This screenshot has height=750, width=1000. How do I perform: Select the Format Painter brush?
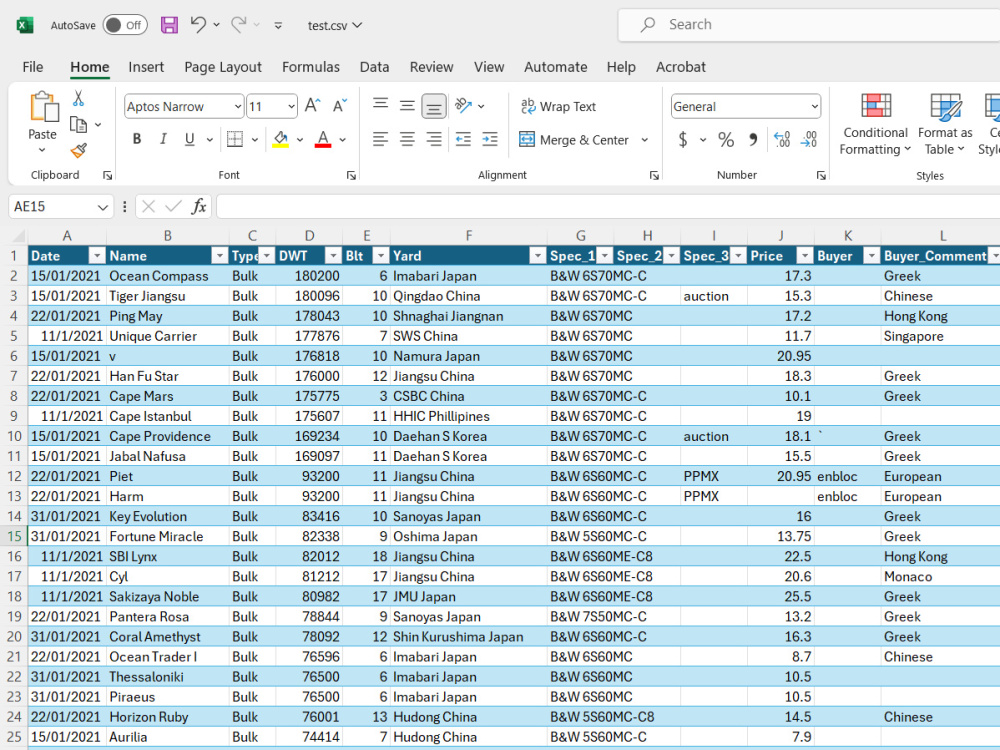point(78,150)
